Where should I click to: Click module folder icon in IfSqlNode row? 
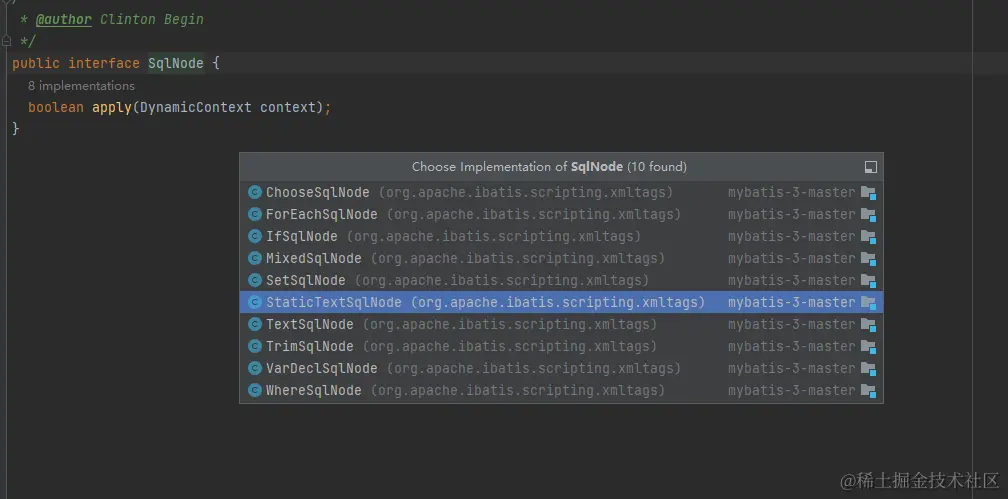(868, 237)
